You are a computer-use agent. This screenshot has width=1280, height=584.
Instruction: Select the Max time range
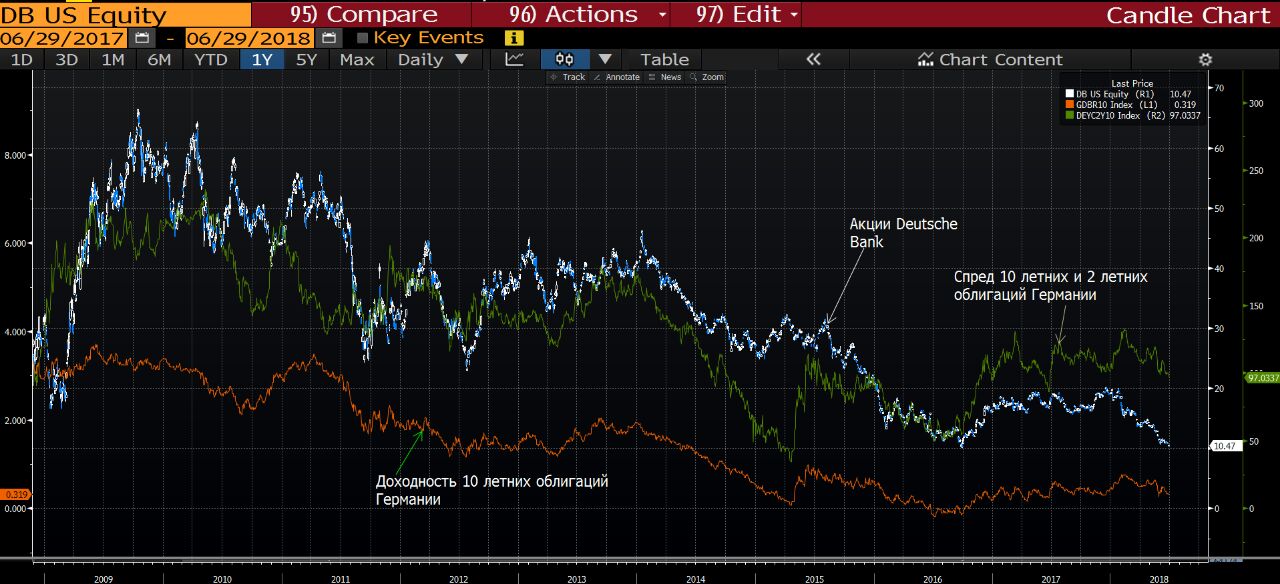tap(357, 59)
